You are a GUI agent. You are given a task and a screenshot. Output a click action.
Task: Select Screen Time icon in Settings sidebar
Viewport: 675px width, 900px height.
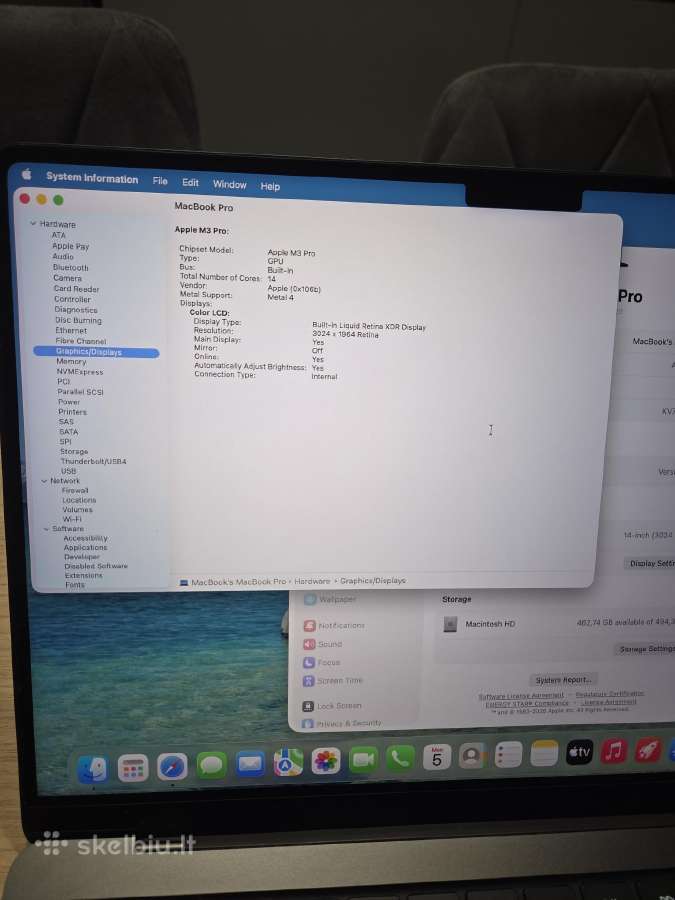point(308,681)
